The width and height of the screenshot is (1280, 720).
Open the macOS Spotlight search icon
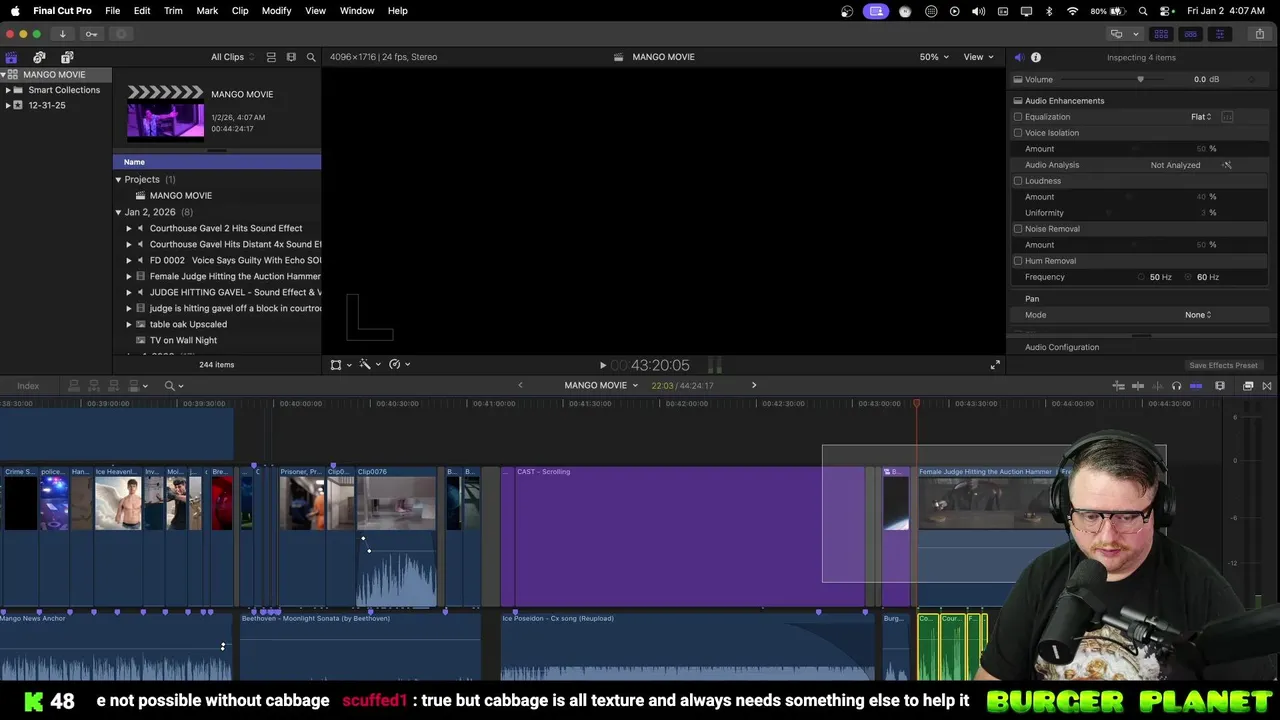click(x=1143, y=11)
